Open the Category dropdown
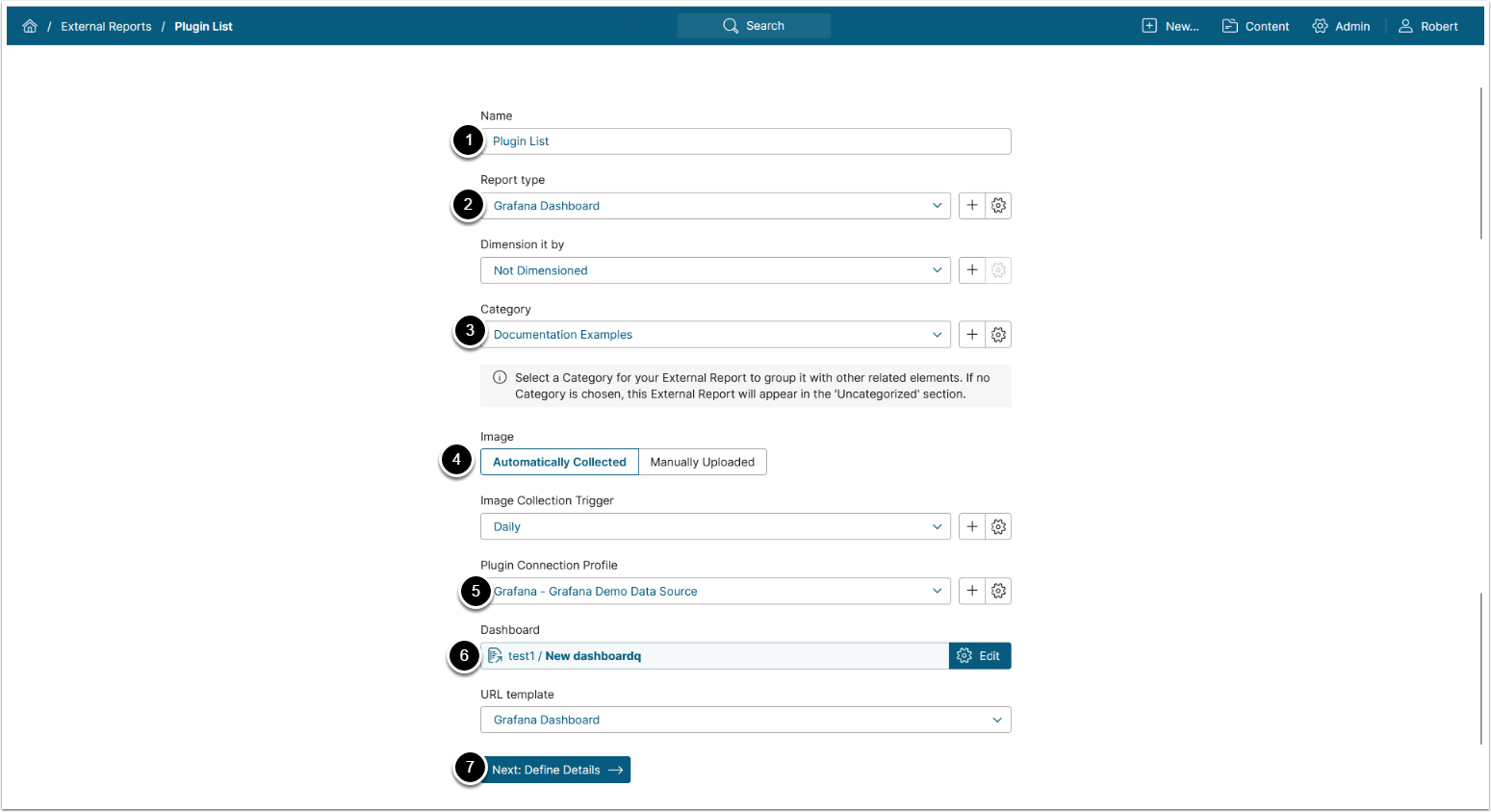 (x=715, y=335)
